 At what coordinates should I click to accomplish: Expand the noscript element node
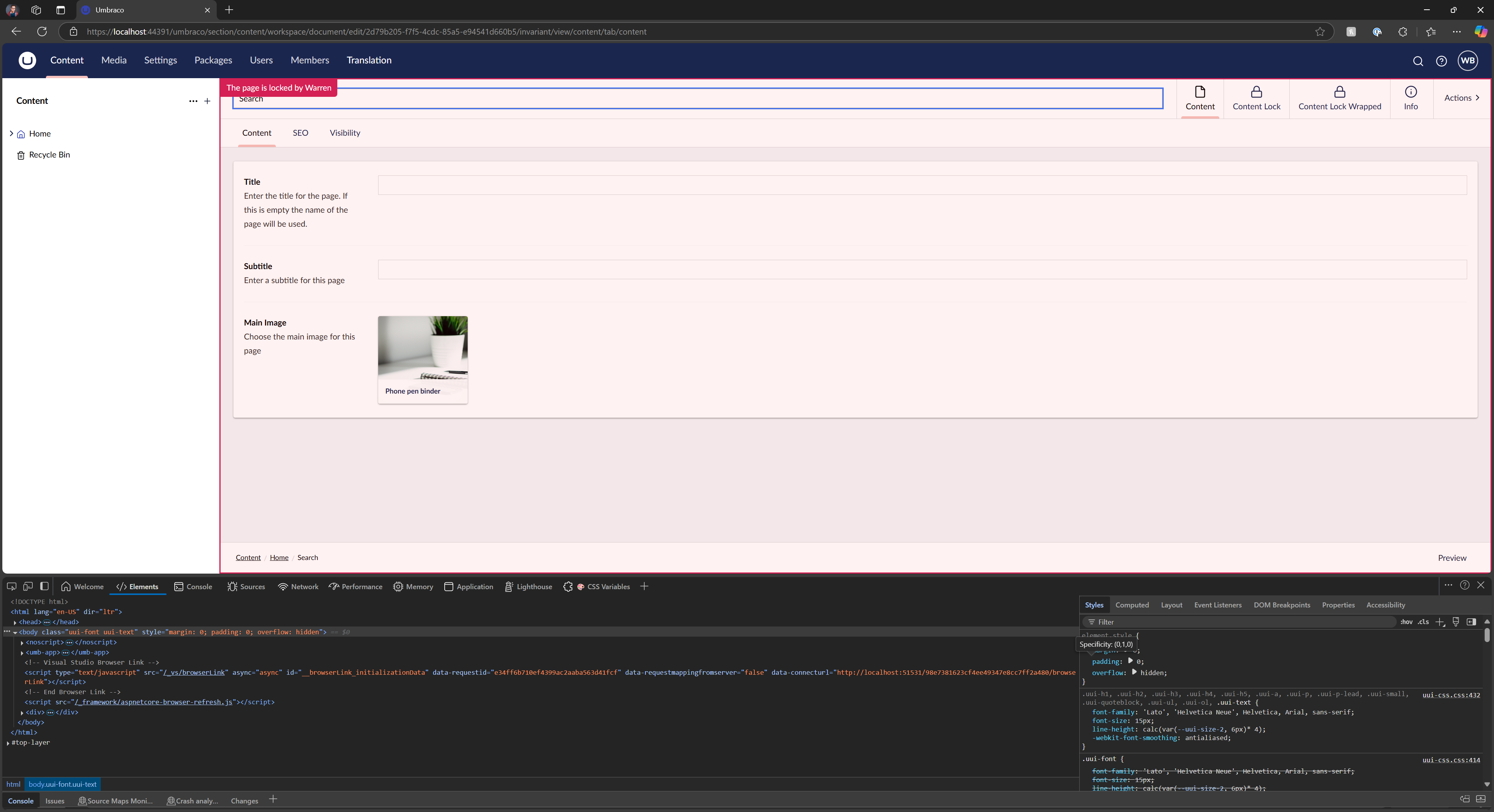(x=22, y=643)
